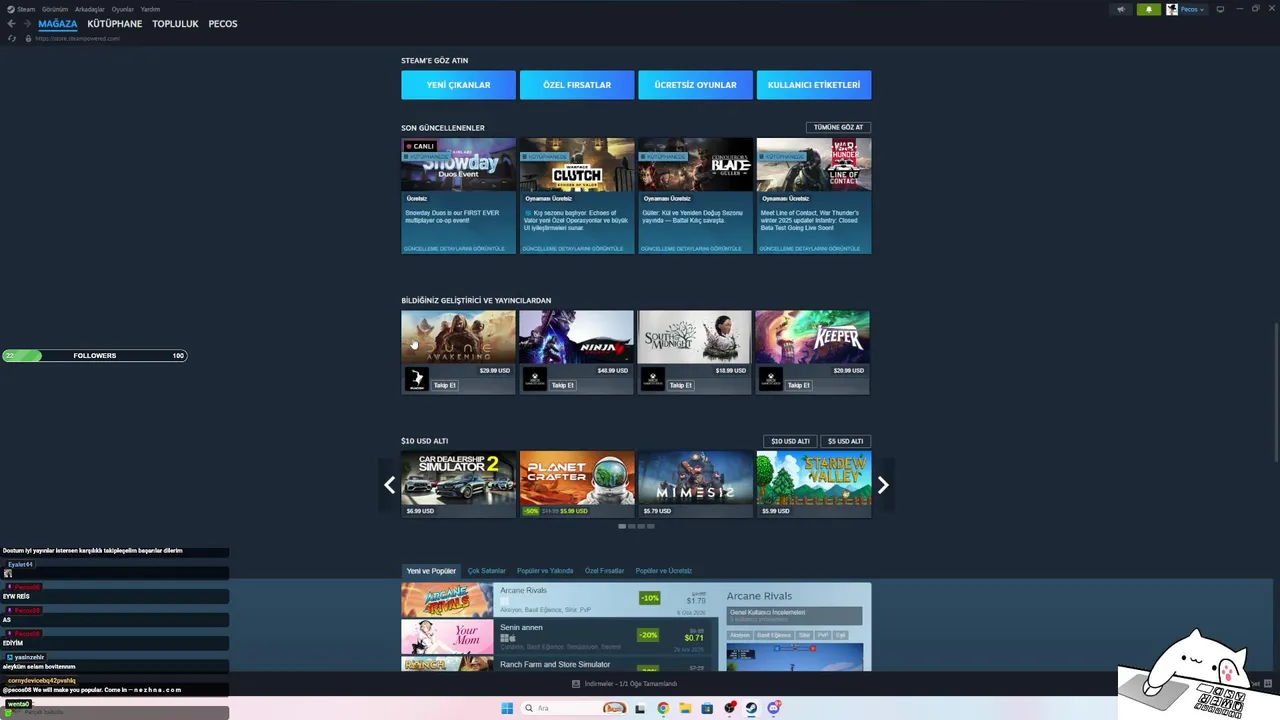Select the Yeni ve Popüler tab
The width and height of the screenshot is (1280, 720).
click(x=431, y=571)
